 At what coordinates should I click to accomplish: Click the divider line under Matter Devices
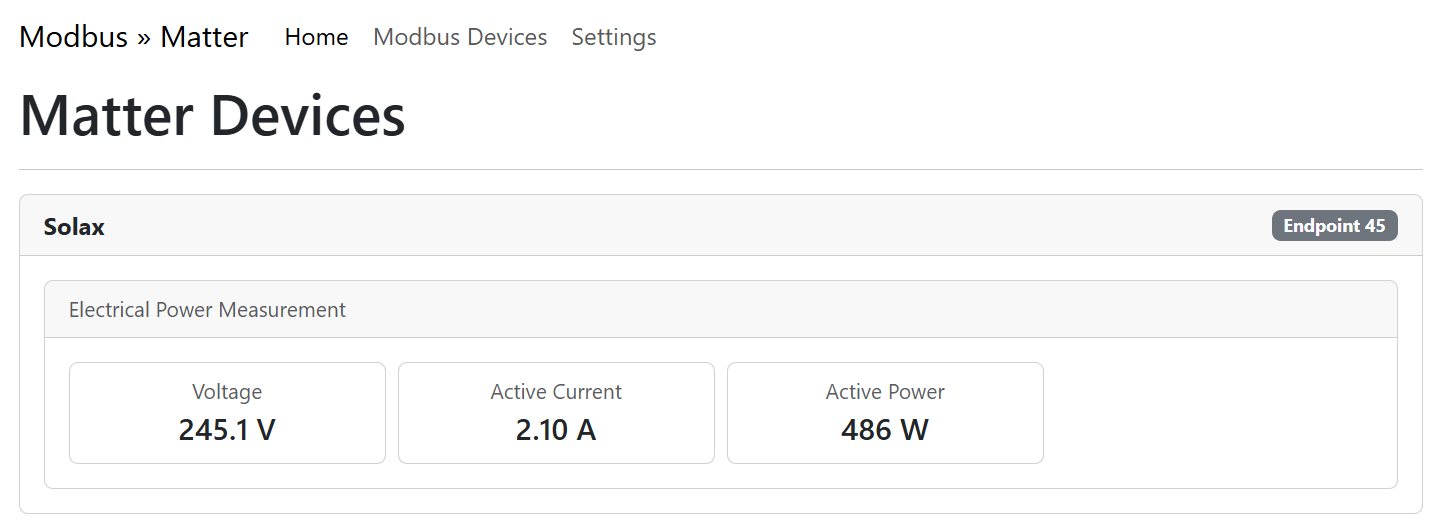point(720,170)
